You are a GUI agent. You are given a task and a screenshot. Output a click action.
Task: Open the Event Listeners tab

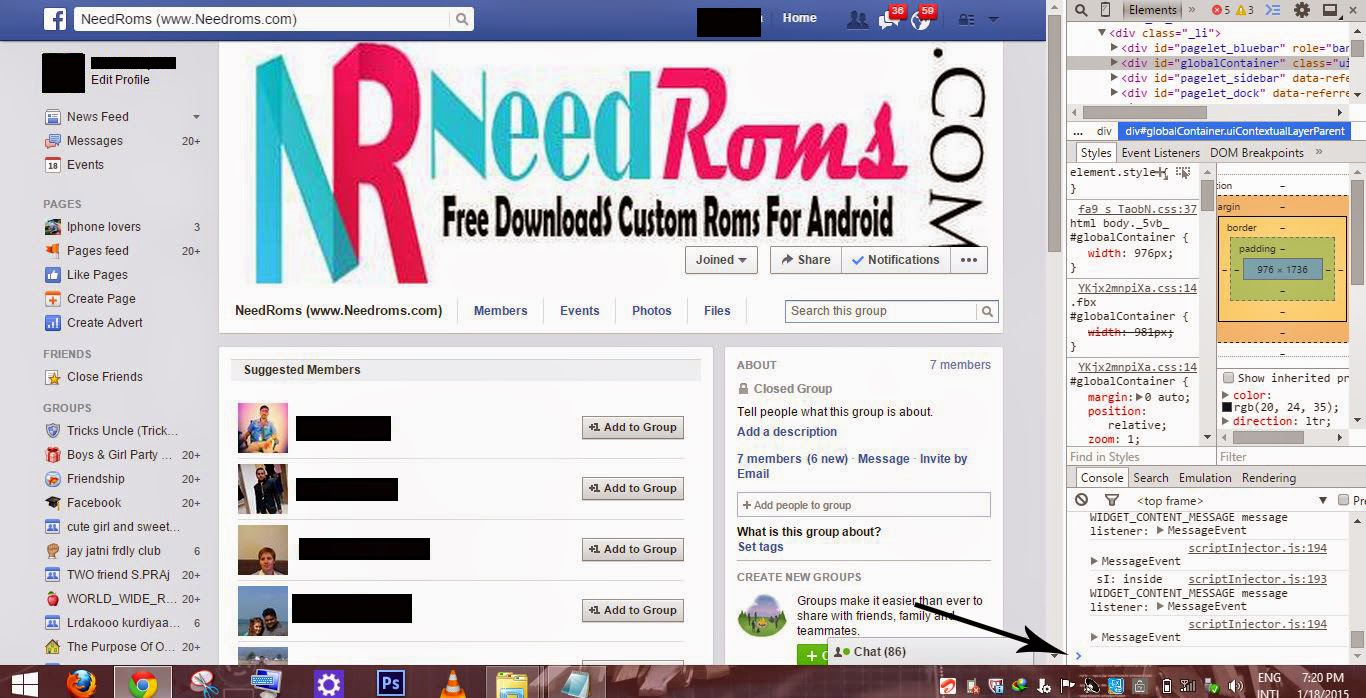pyautogui.click(x=1160, y=153)
